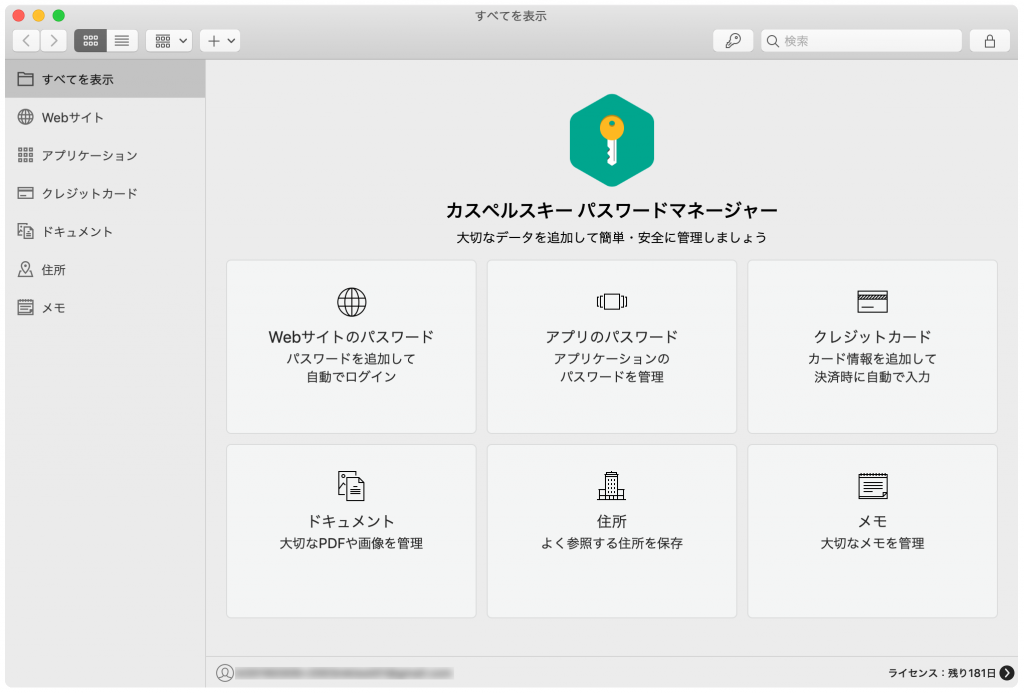Select すべてを表示 in the sidebar

click(105, 79)
